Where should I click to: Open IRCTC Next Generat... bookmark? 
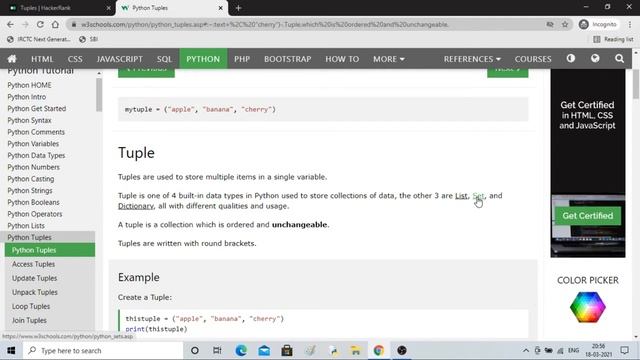click(x=39, y=39)
